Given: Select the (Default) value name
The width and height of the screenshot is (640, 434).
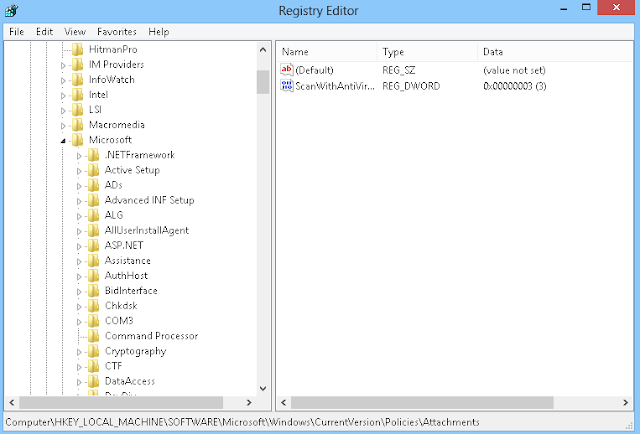Looking at the screenshot, I should (x=314, y=70).
